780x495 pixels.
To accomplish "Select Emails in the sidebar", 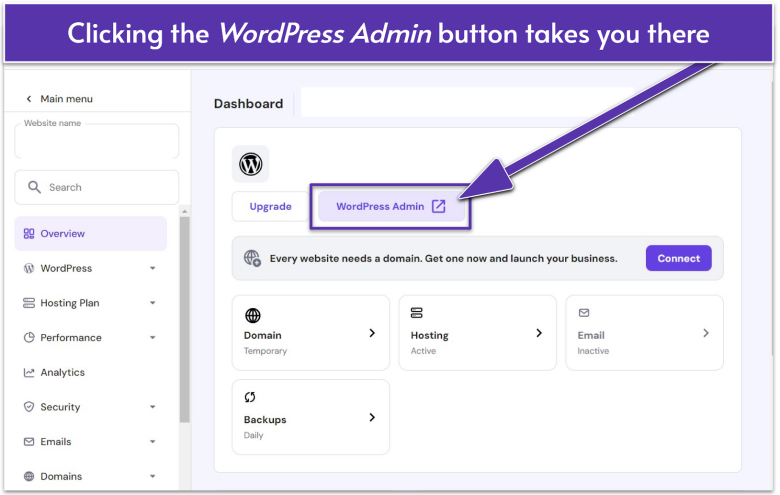I will tap(91, 442).
